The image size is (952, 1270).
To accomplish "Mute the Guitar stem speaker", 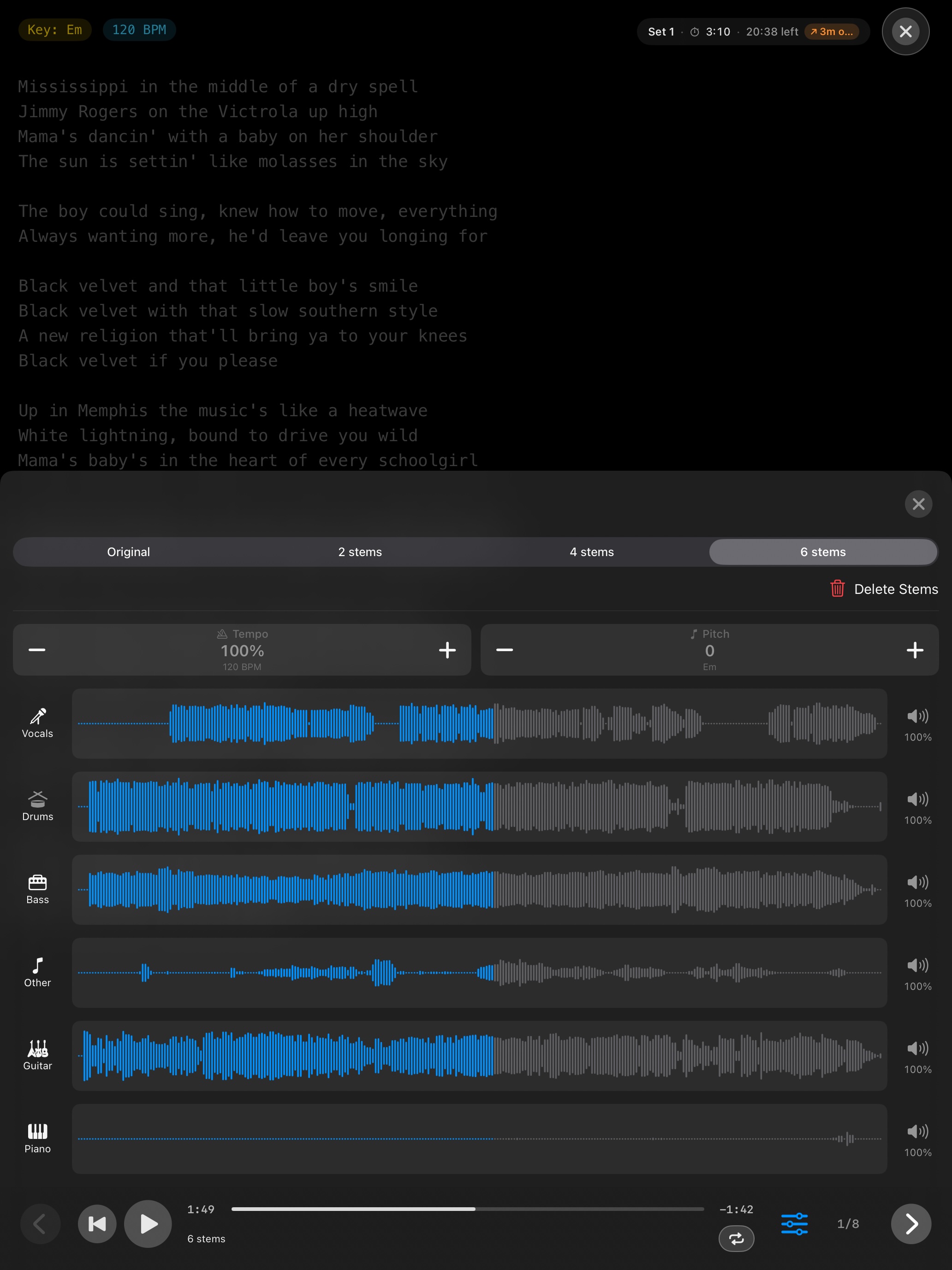I will pos(917,1048).
